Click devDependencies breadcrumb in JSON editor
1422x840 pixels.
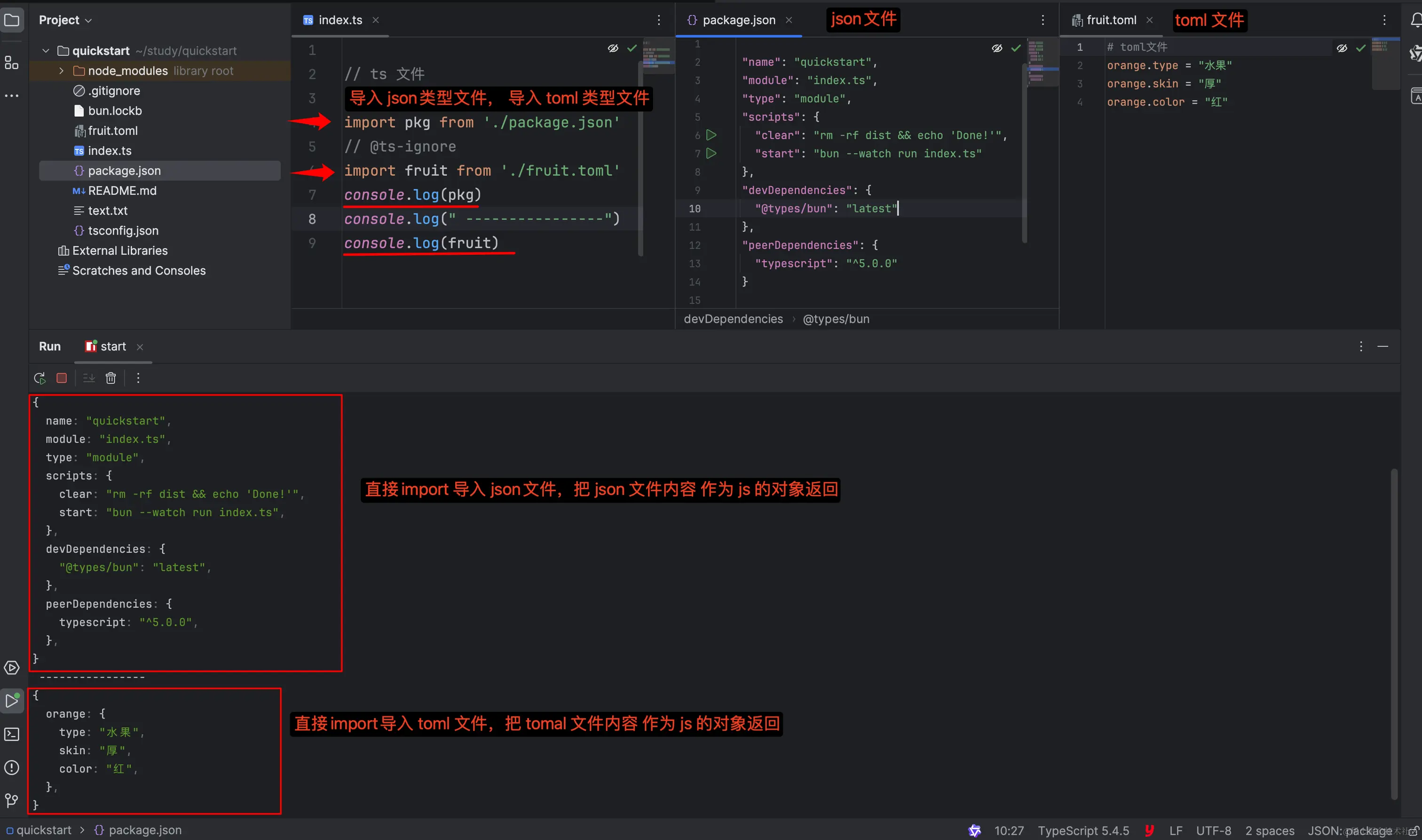coord(733,319)
